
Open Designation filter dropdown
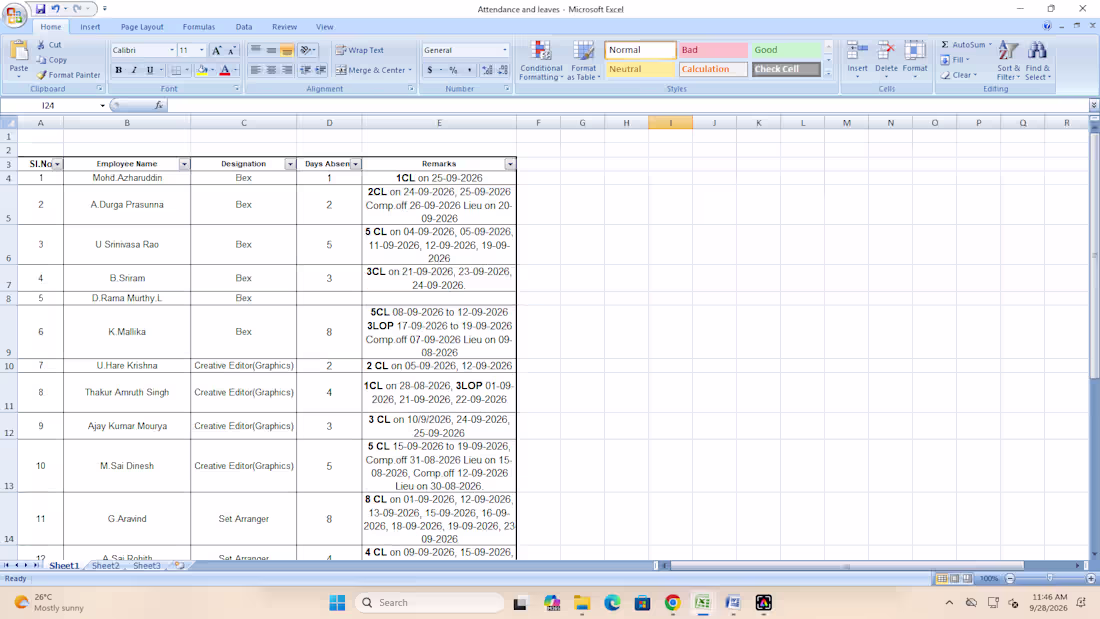(x=290, y=164)
